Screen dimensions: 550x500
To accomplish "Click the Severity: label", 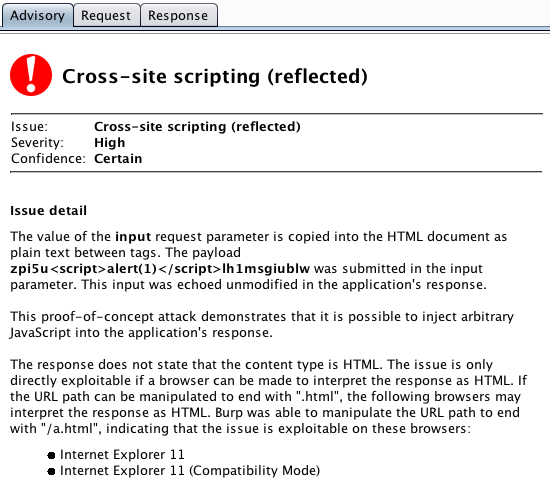I will point(37,142).
